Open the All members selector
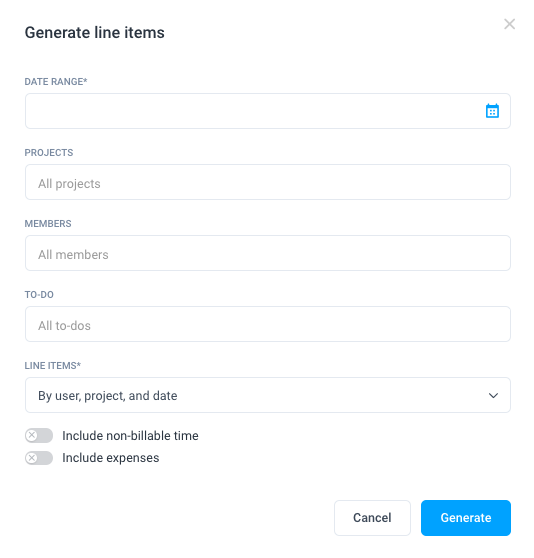Image resolution: width=534 pixels, height=558 pixels. tap(268, 253)
